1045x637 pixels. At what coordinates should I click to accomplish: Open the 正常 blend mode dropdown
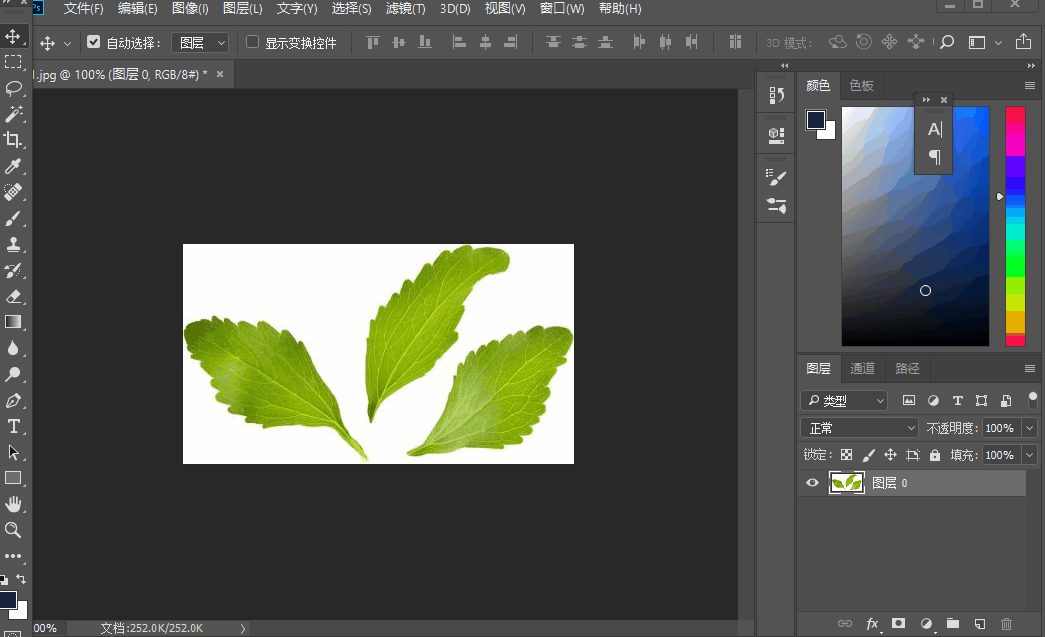859,428
